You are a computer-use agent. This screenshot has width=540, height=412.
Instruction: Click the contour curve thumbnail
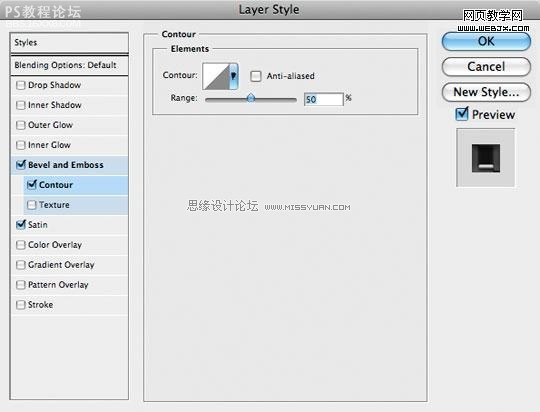(x=216, y=76)
